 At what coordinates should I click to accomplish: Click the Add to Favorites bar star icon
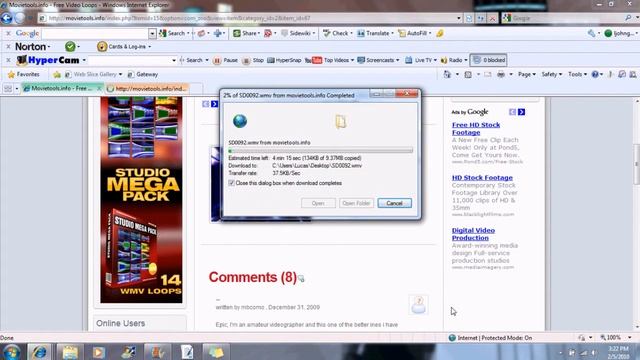(57, 75)
